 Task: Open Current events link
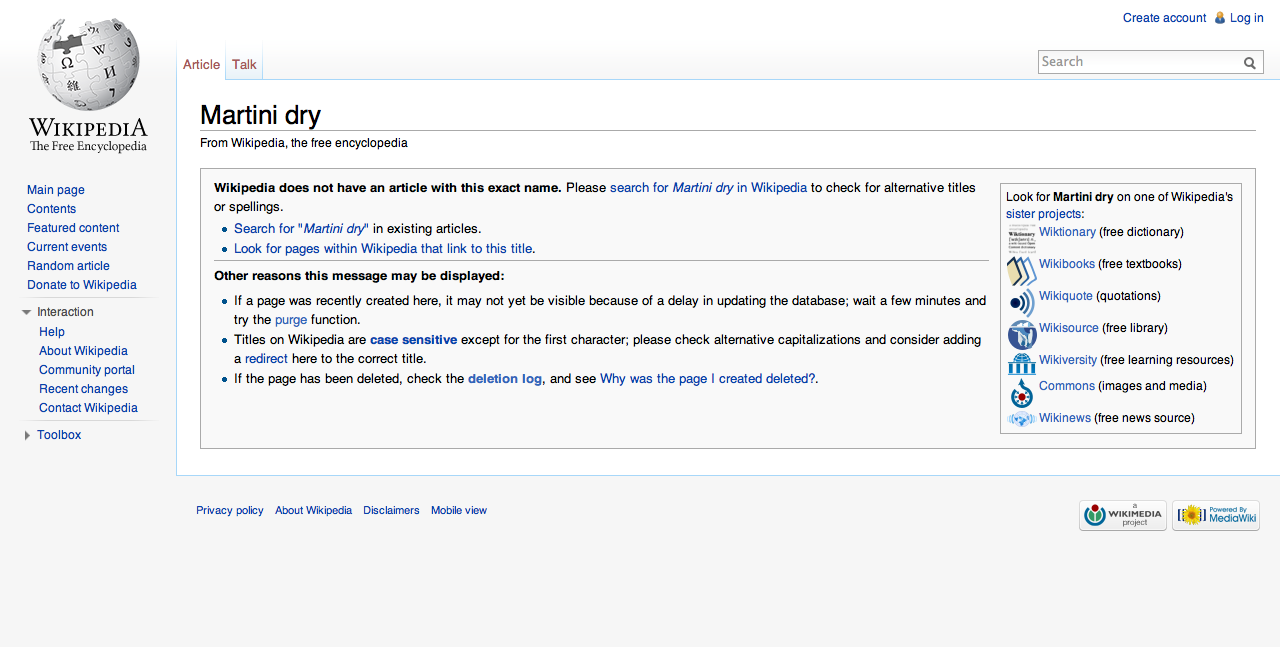tap(67, 247)
